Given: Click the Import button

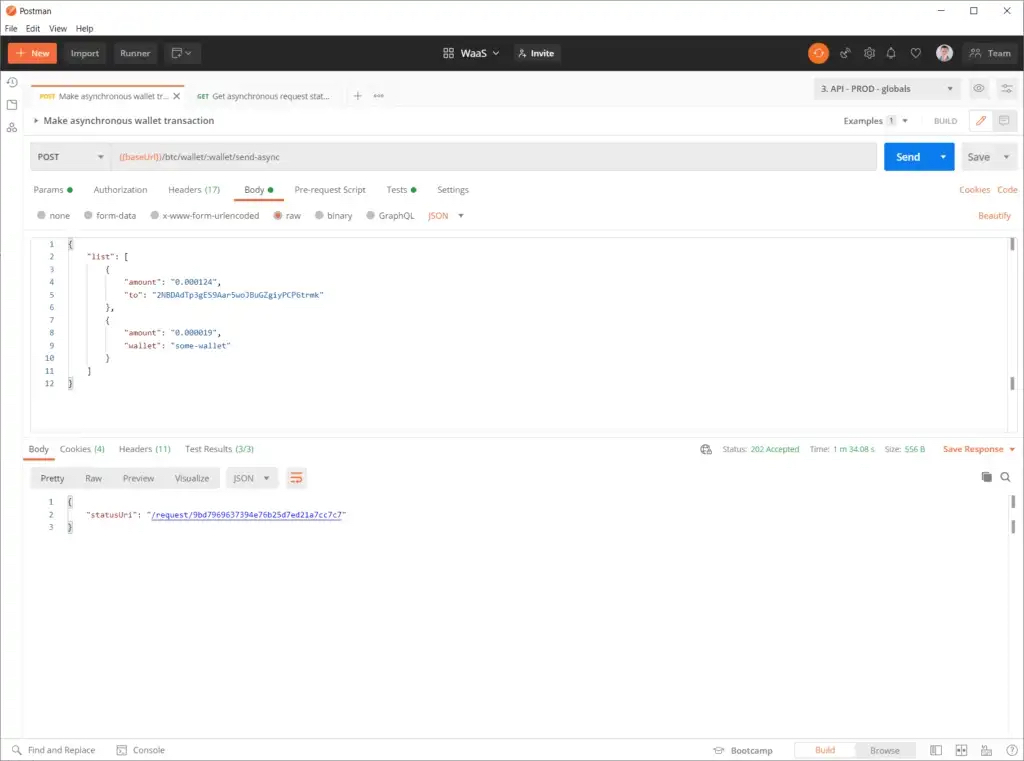Looking at the screenshot, I should (85, 54).
